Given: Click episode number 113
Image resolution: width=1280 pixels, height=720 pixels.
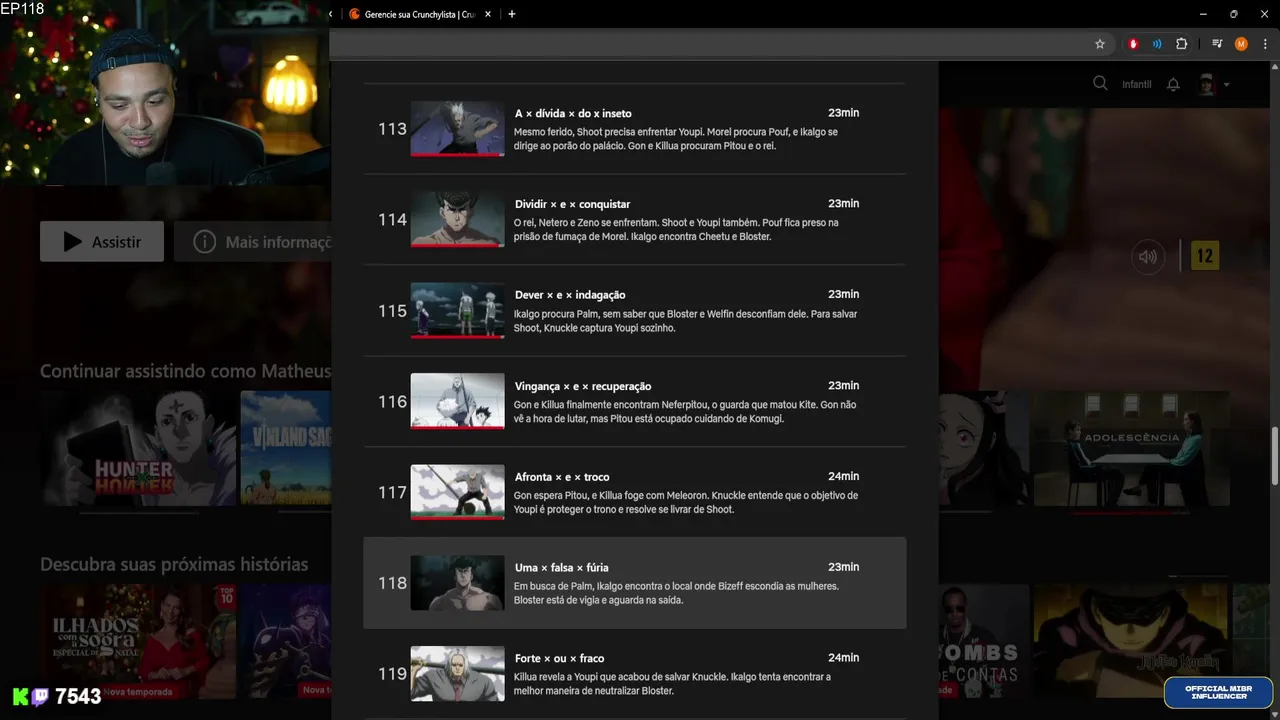Looking at the screenshot, I should (x=392, y=129).
